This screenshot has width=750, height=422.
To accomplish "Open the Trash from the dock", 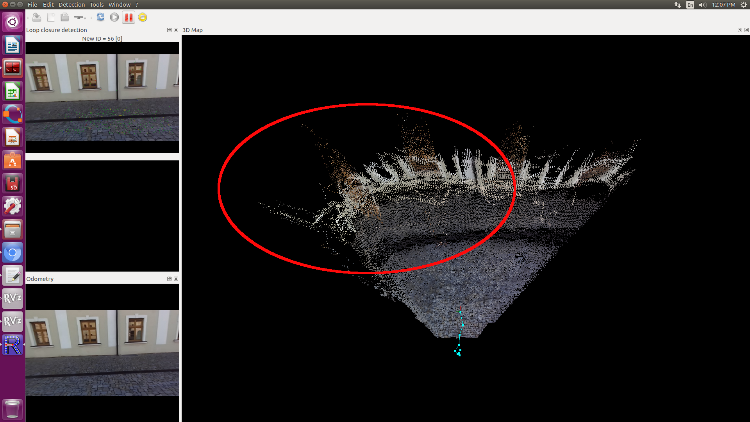I will pyautogui.click(x=13, y=408).
